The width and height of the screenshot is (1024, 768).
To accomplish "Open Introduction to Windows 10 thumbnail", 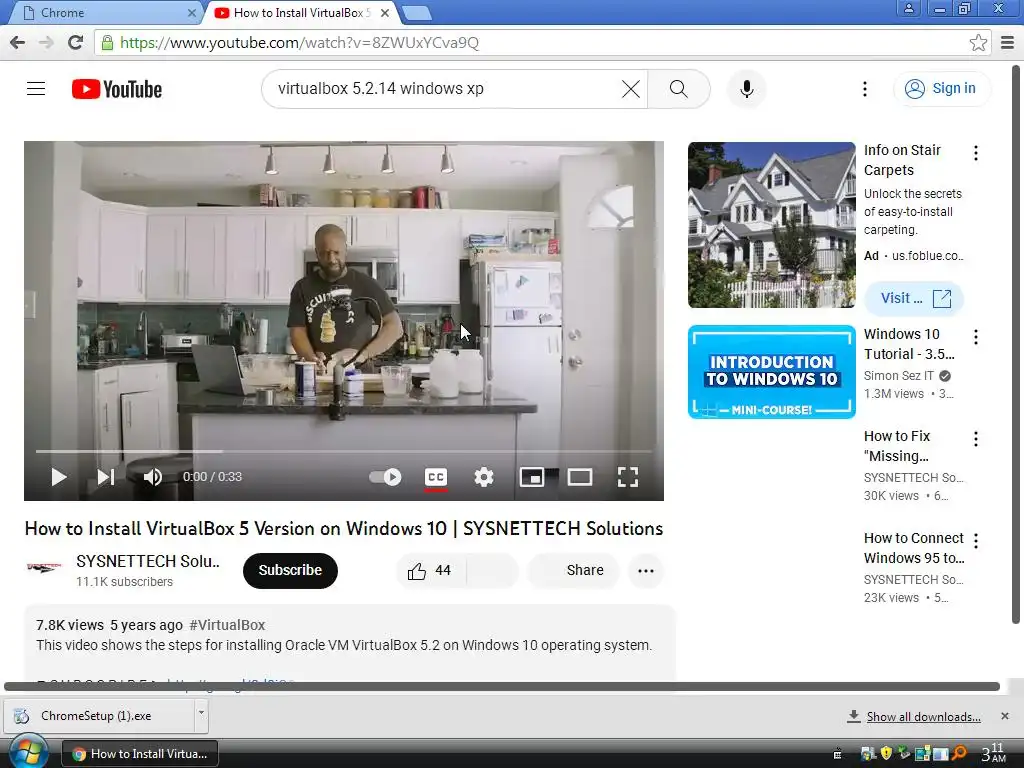I will (x=771, y=372).
